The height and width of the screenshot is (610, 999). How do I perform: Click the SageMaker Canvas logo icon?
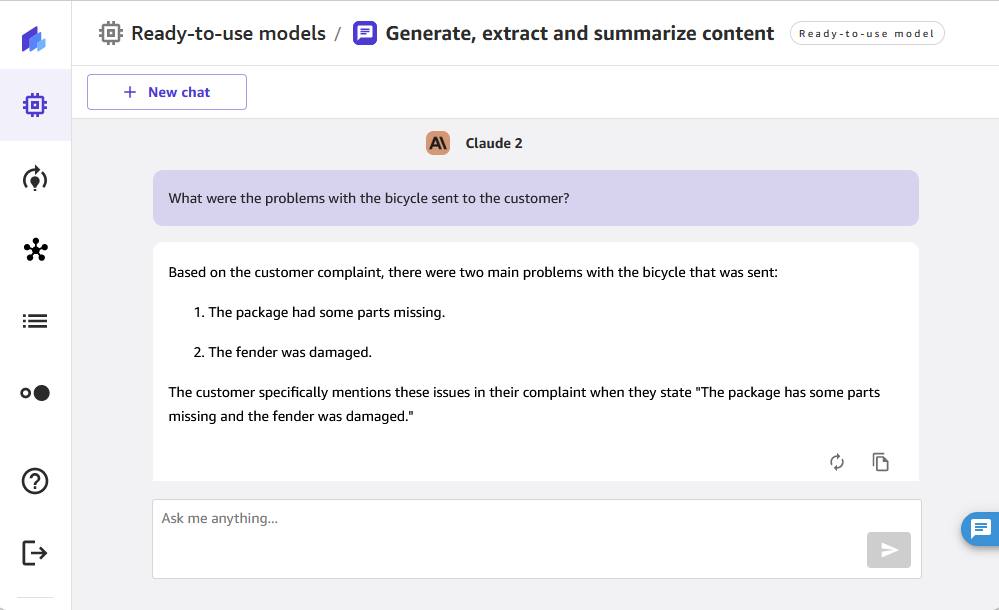point(35,40)
